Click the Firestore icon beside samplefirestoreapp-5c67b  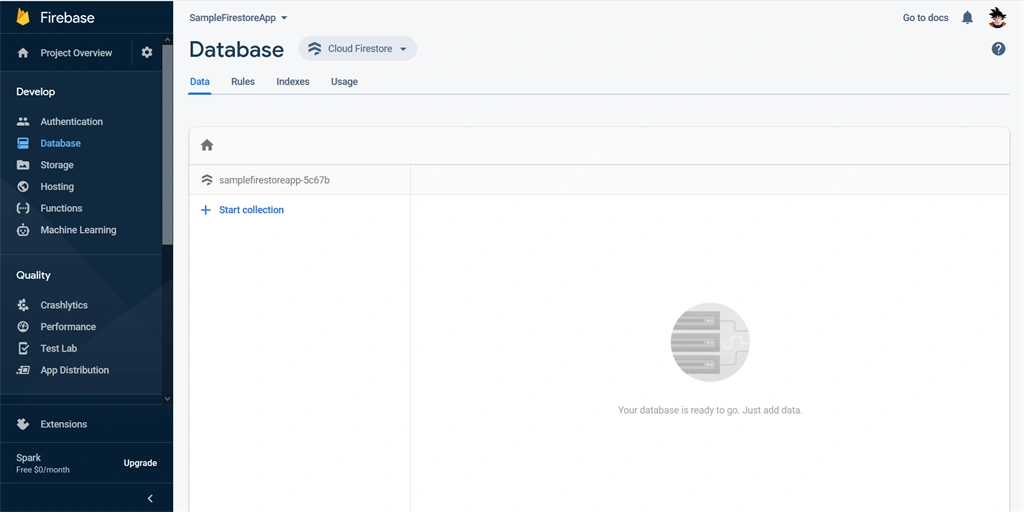pos(207,180)
